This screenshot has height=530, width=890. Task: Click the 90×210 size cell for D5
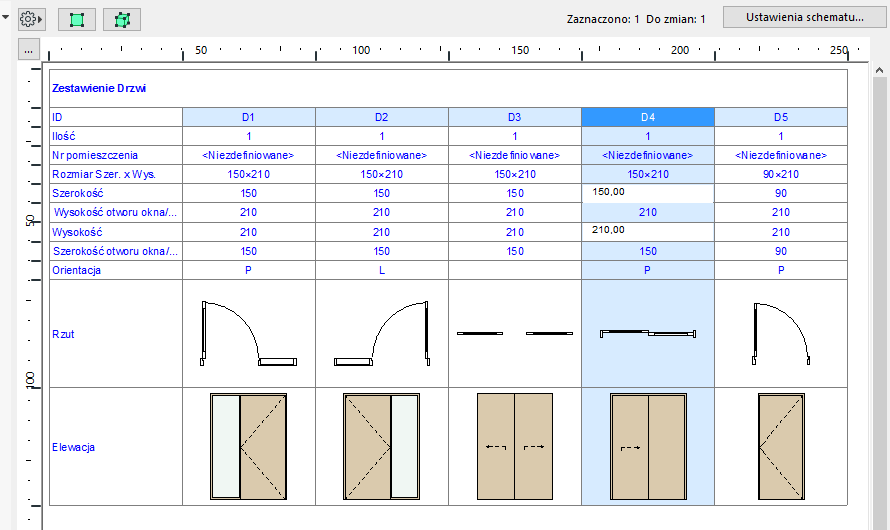tap(781, 174)
